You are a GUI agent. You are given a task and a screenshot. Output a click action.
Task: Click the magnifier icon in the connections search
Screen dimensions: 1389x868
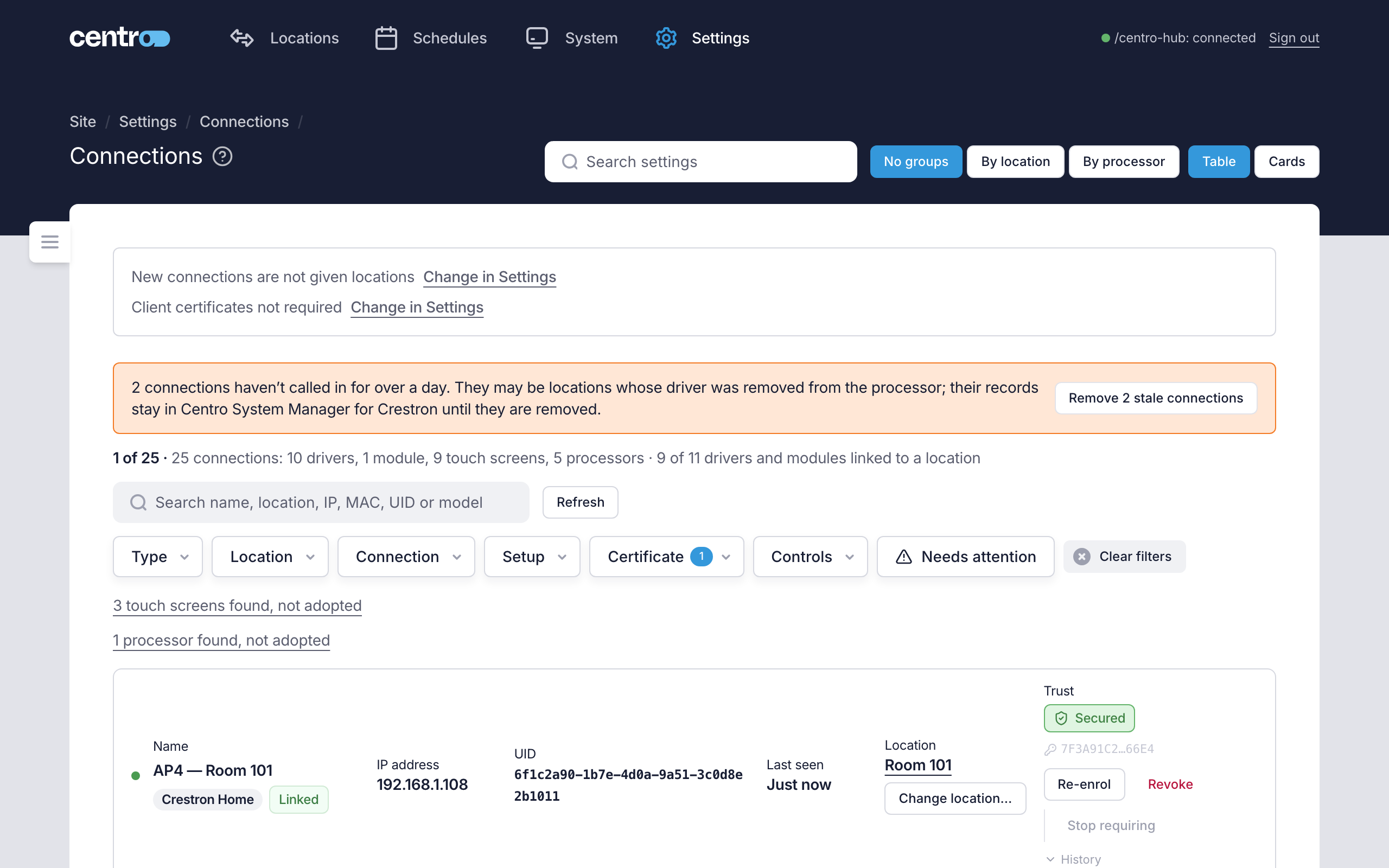(138, 502)
